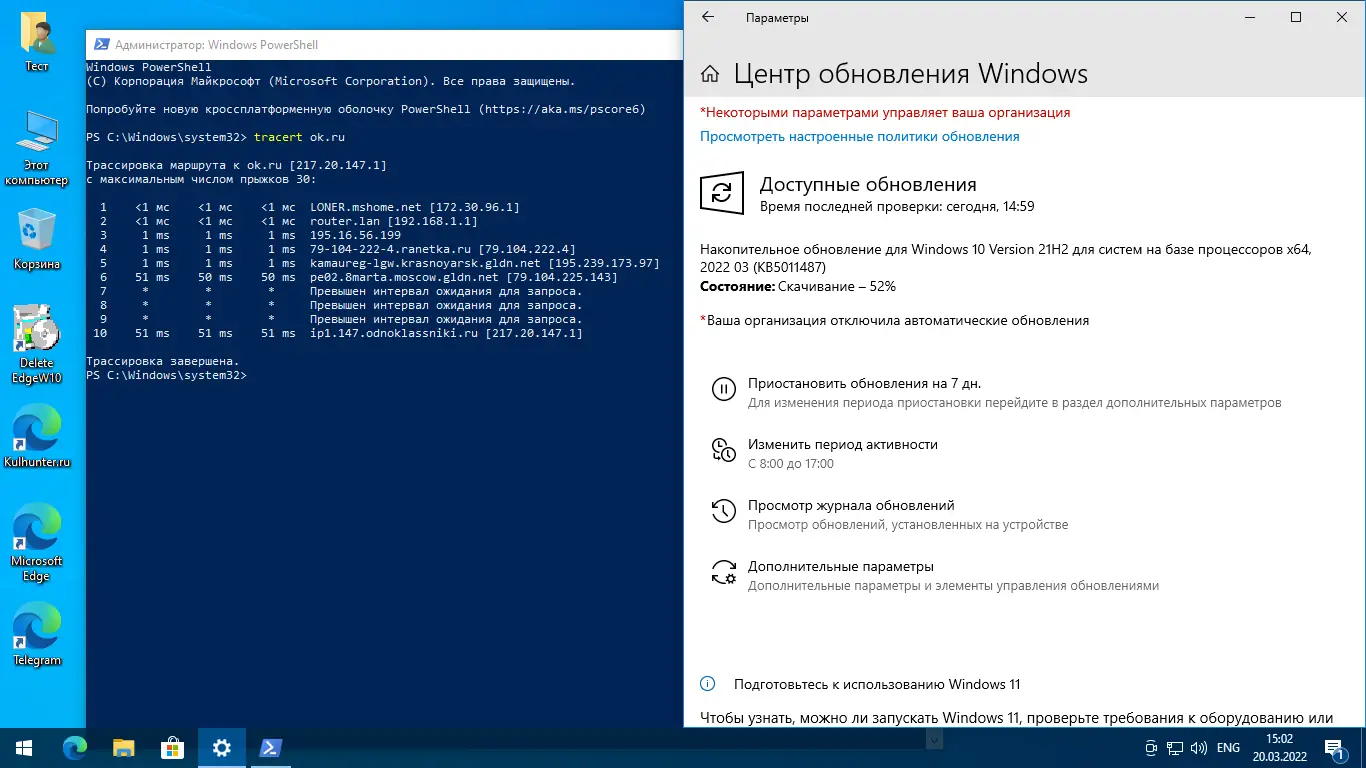Click the update history clock icon

pyautogui.click(x=723, y=512)
